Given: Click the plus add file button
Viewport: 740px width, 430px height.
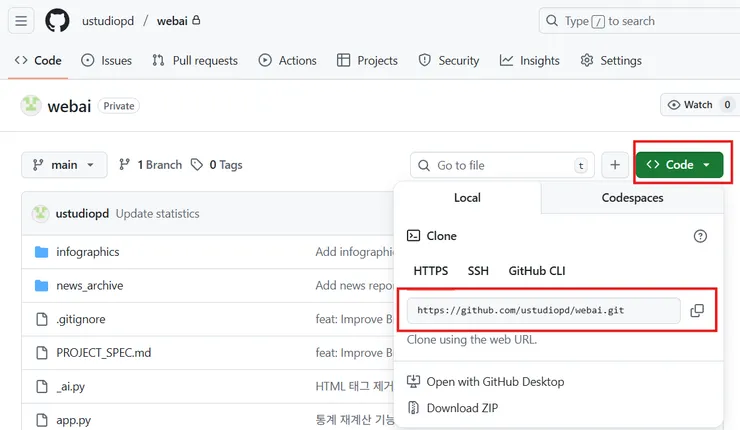Looking at the screenshot, I should [615, 165].
